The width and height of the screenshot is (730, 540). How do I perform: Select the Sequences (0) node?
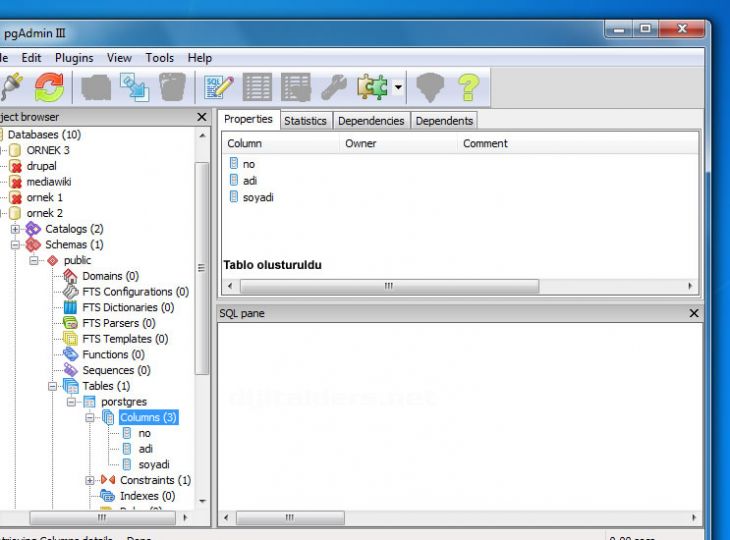pyautogui.click(x=116, y=370)
